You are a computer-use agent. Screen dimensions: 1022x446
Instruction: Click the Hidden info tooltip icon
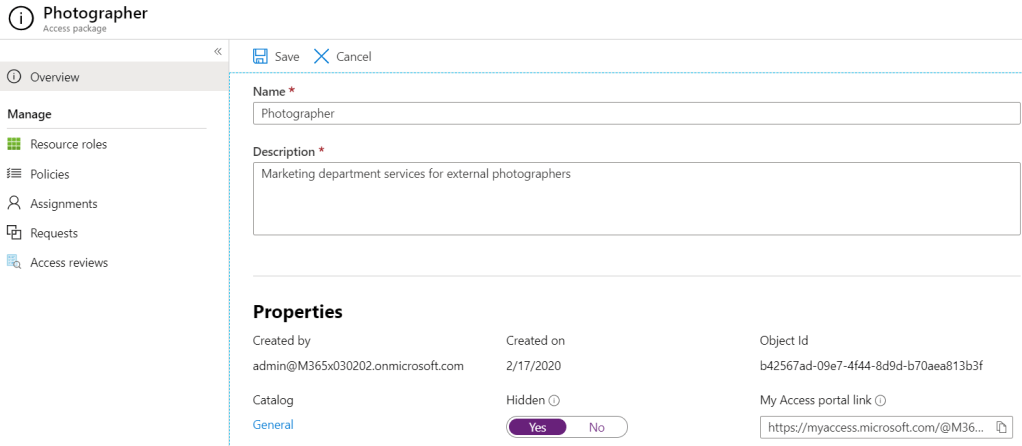(554, 400)
